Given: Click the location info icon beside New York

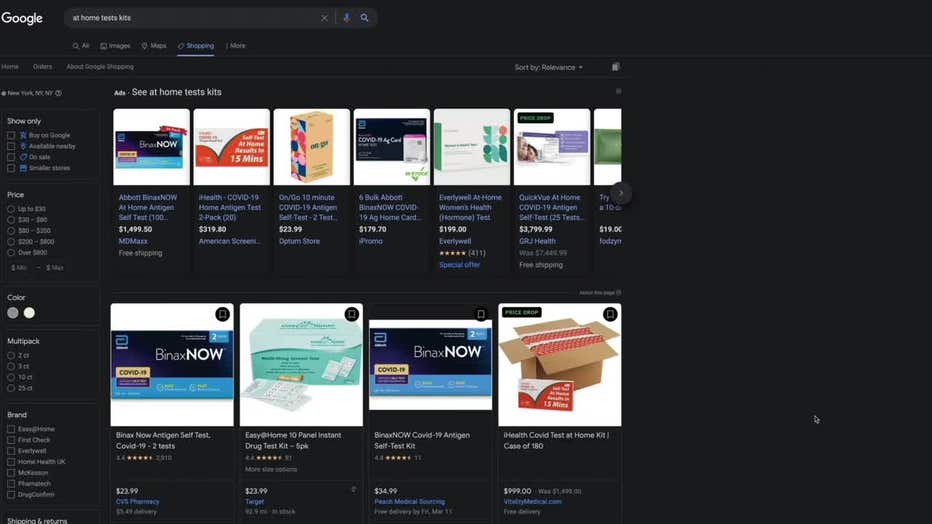Looking at the screenshot, I should [x=58, y=93].
